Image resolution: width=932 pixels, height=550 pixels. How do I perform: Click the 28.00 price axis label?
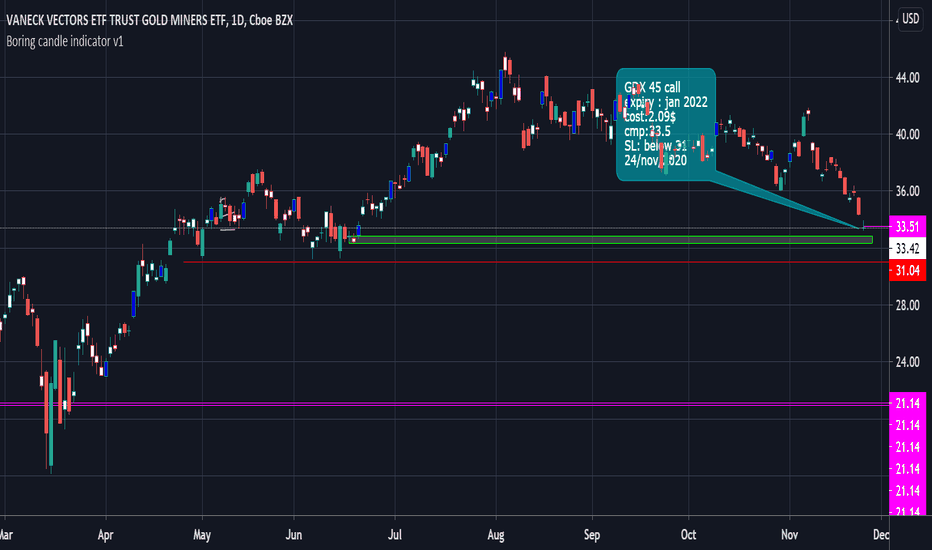point(908,305)
